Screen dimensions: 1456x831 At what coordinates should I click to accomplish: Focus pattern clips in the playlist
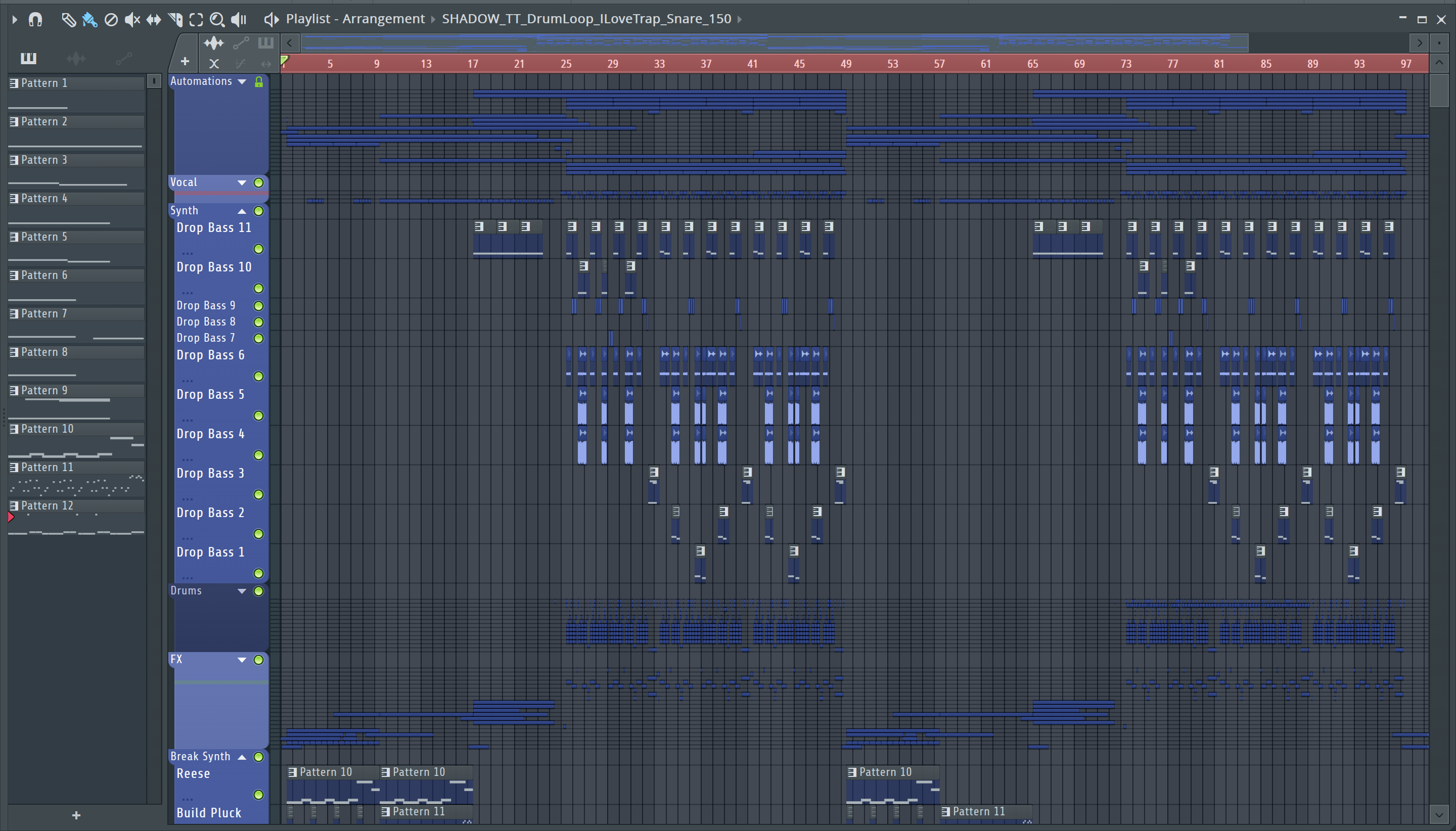click(x=266, y=43)
